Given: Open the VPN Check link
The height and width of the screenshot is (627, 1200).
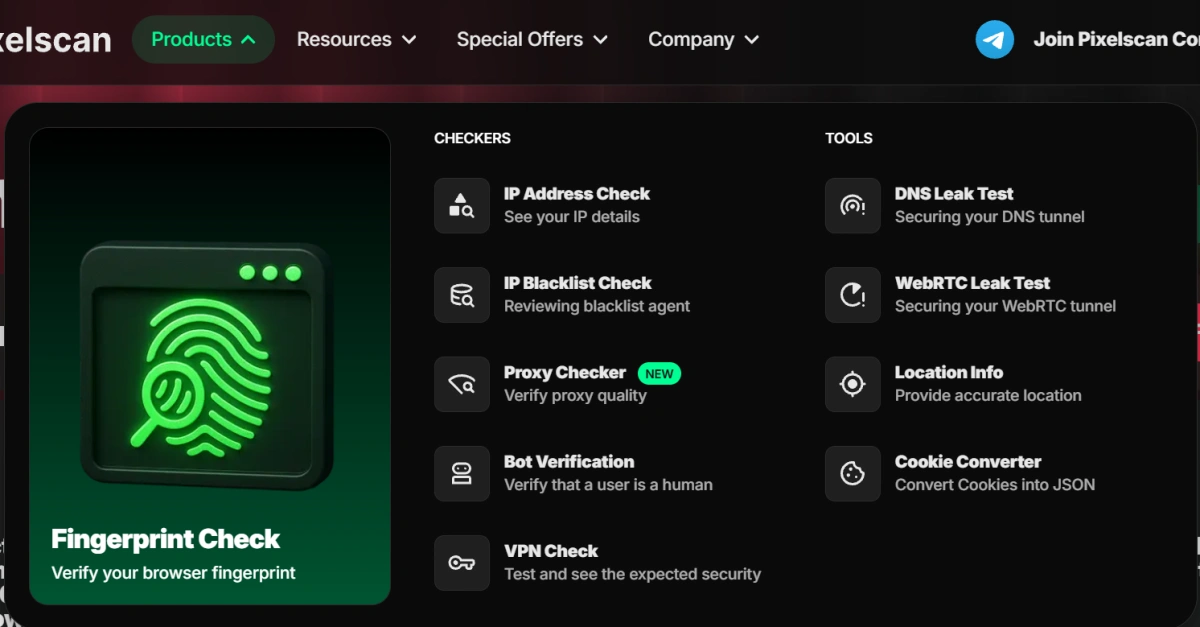Looking at the screenshot, I should coord(551,551).
